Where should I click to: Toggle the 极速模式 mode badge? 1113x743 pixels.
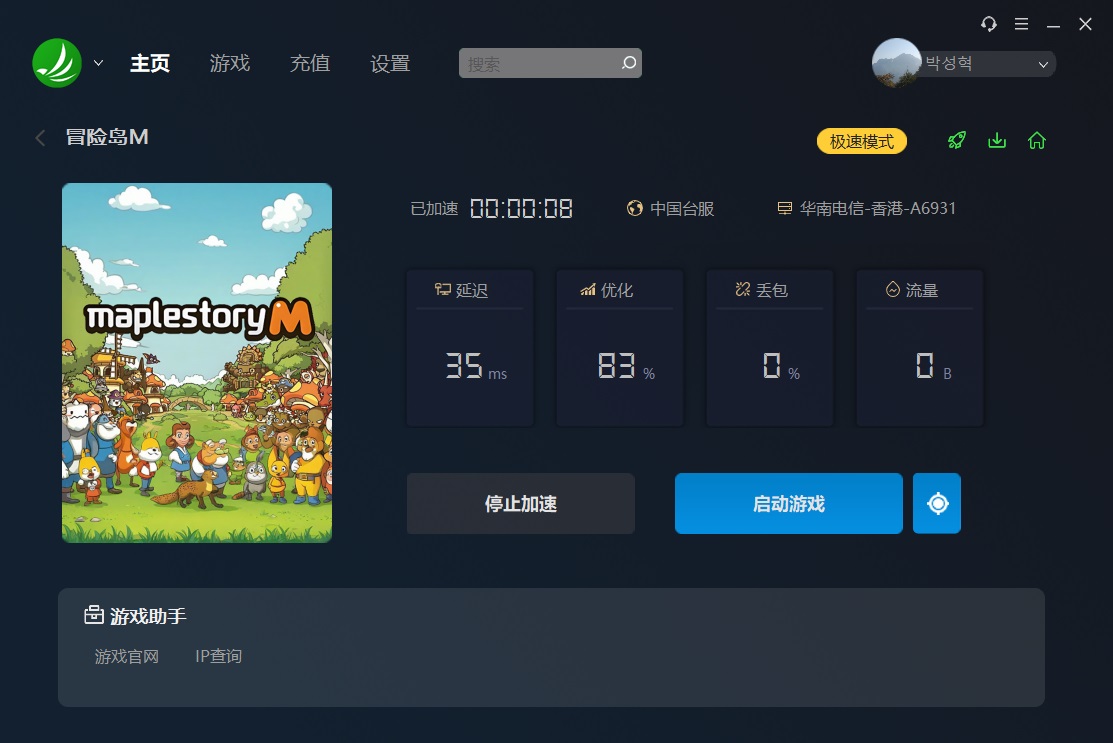[862, 141]
